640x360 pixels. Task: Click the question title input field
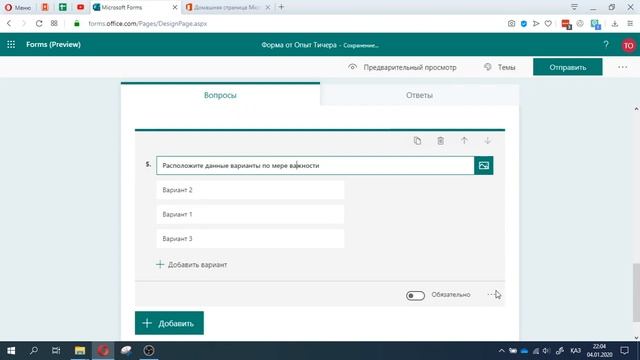point(315,165)
